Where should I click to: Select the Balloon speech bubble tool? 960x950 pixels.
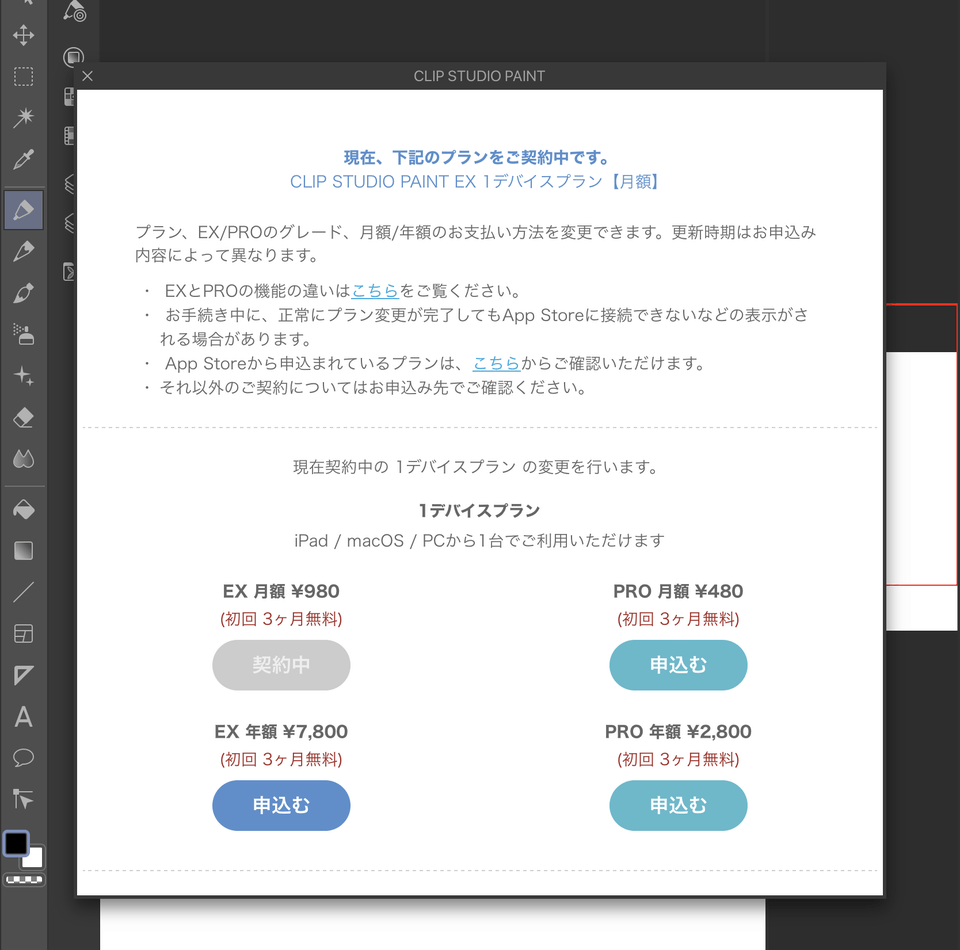coord(23,758)
